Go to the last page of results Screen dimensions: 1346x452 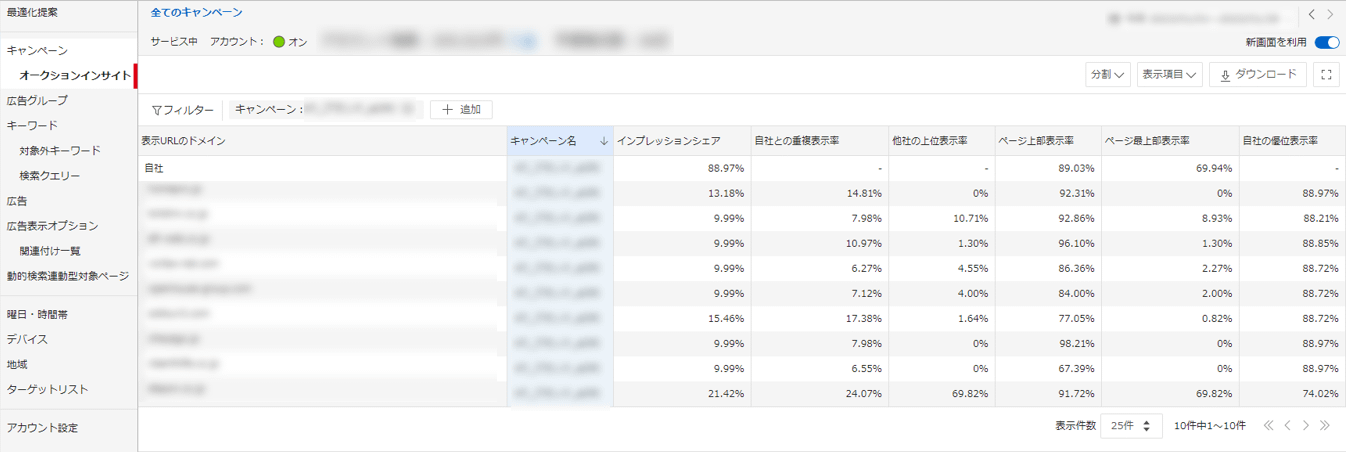tap(1325, 425)
